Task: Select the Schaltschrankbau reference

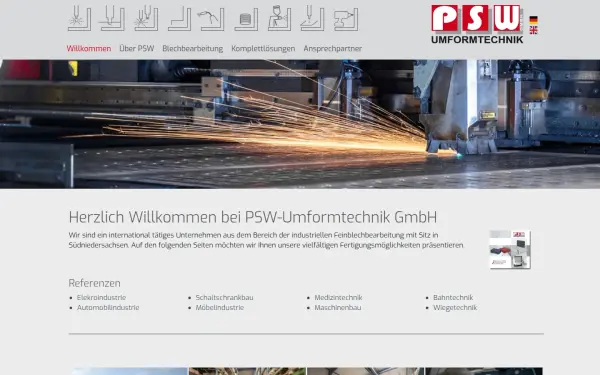Action: tap(224, 297)
